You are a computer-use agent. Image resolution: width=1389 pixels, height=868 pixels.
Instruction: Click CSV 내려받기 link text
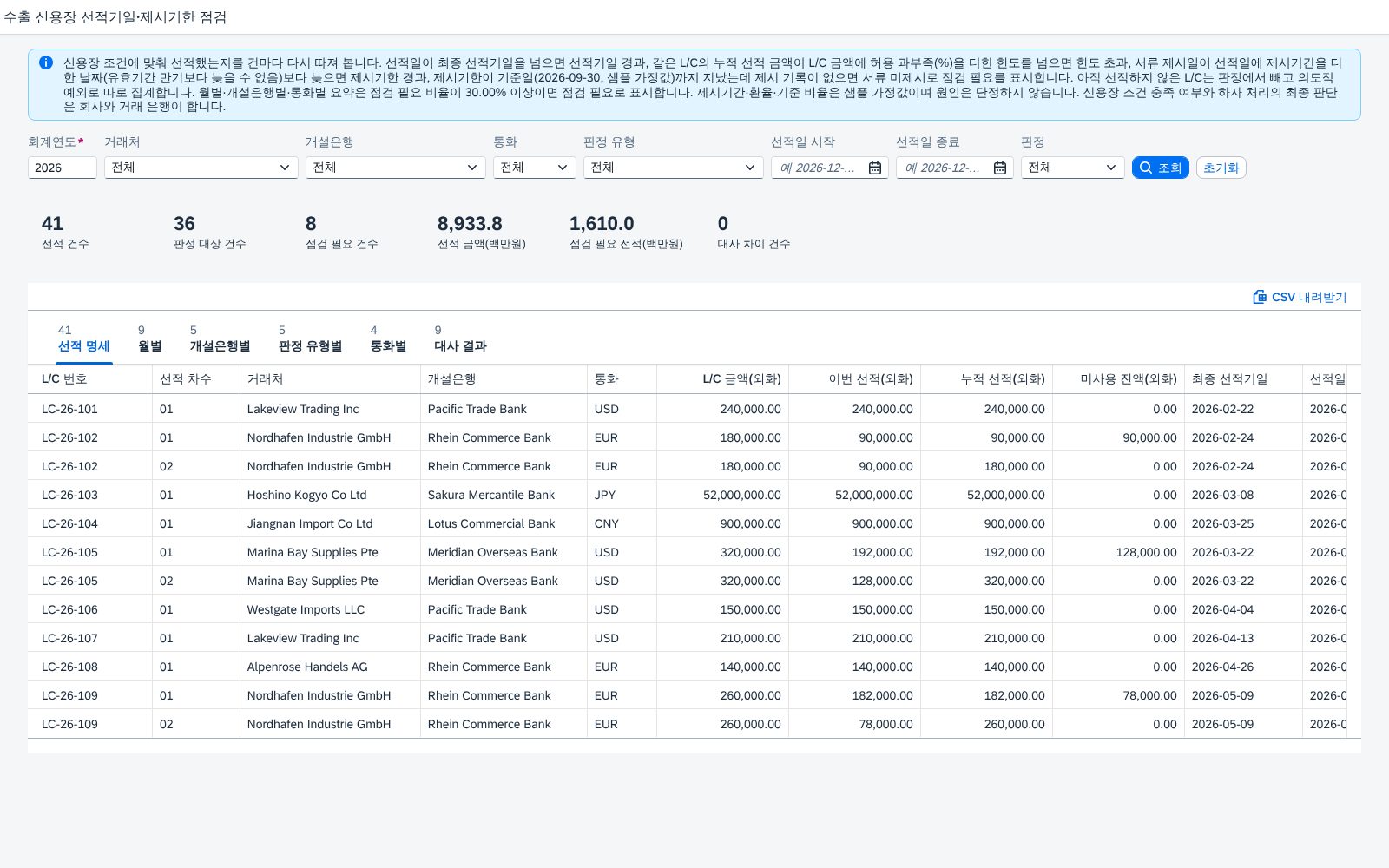[1309, 297]
